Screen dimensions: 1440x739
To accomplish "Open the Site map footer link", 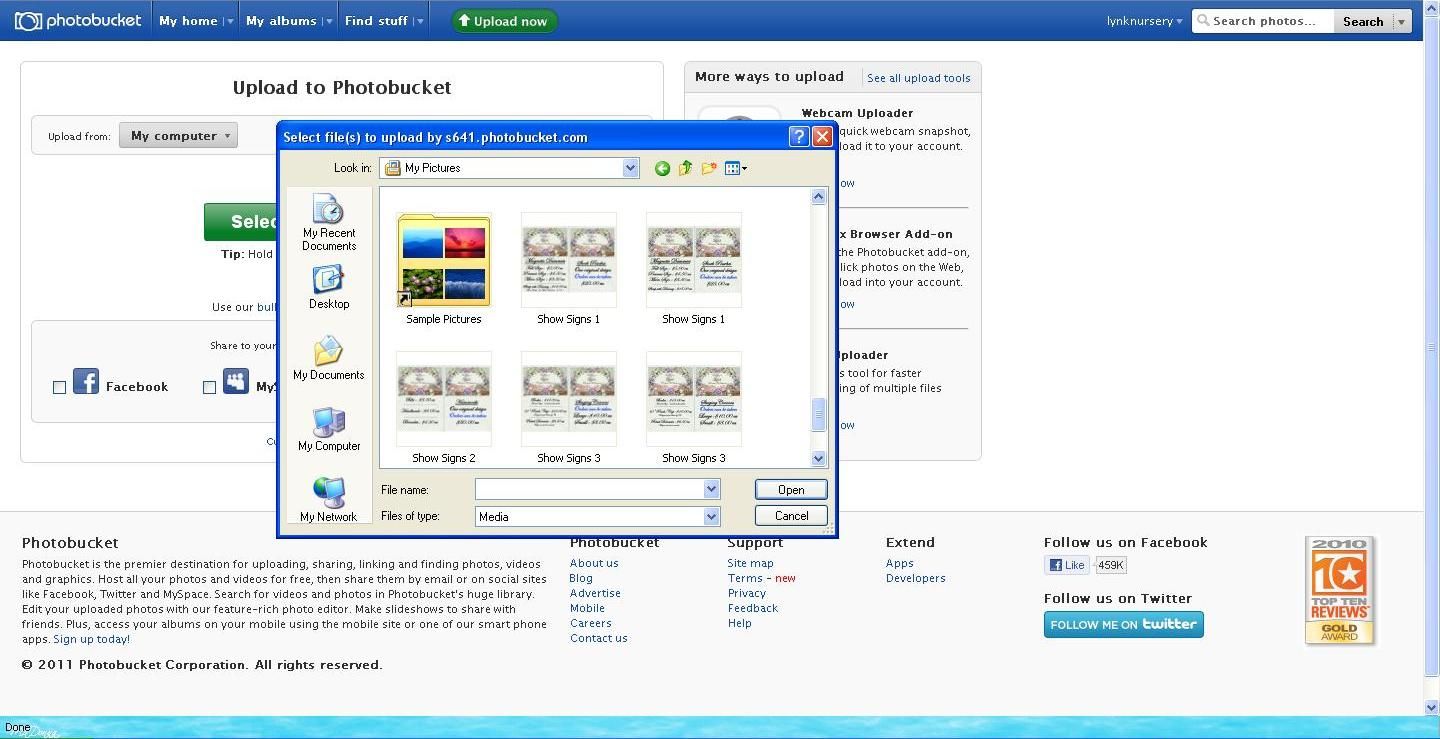I will (x=750, y=563).
